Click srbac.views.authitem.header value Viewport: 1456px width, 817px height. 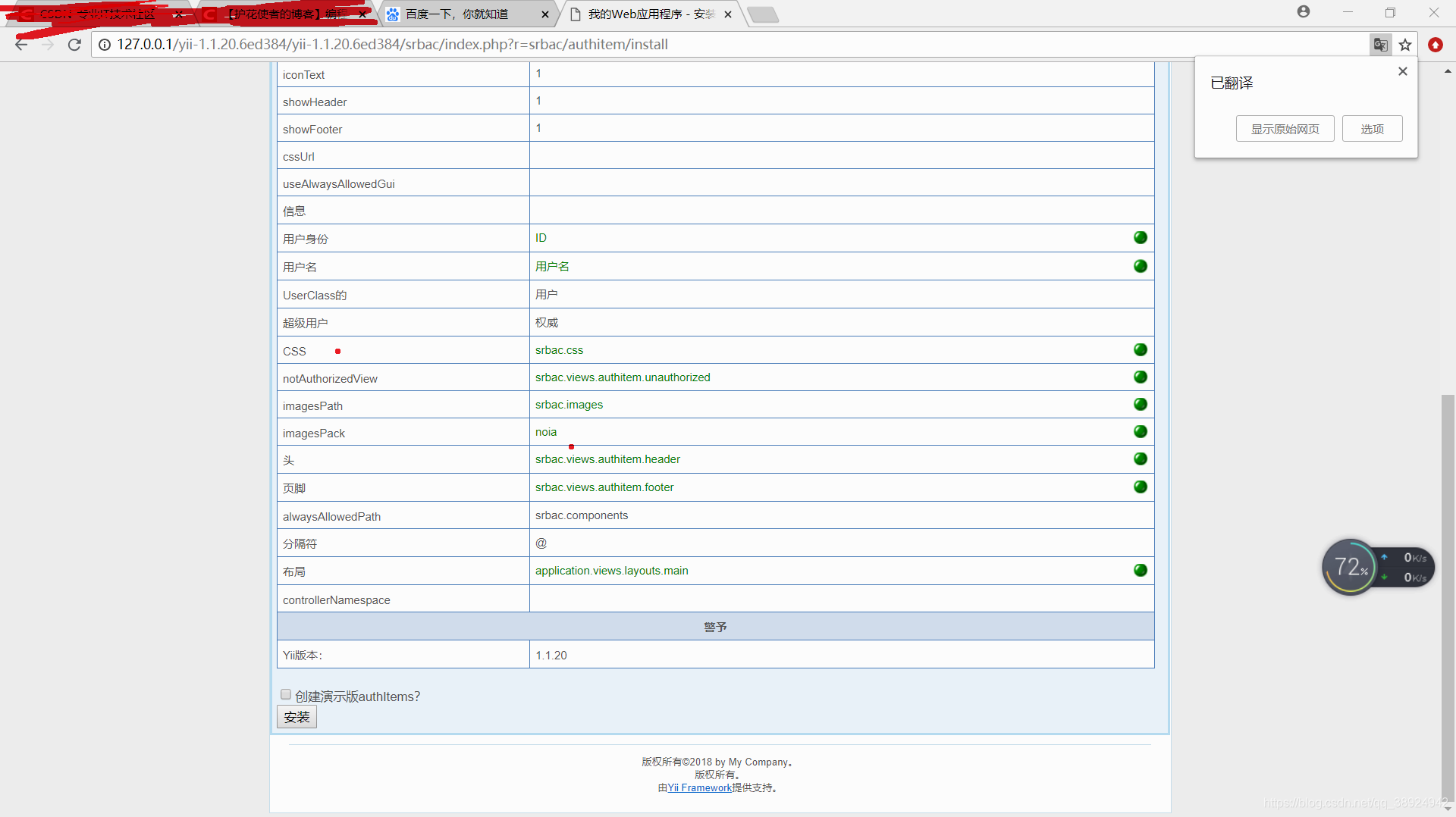tap(607, 459)
